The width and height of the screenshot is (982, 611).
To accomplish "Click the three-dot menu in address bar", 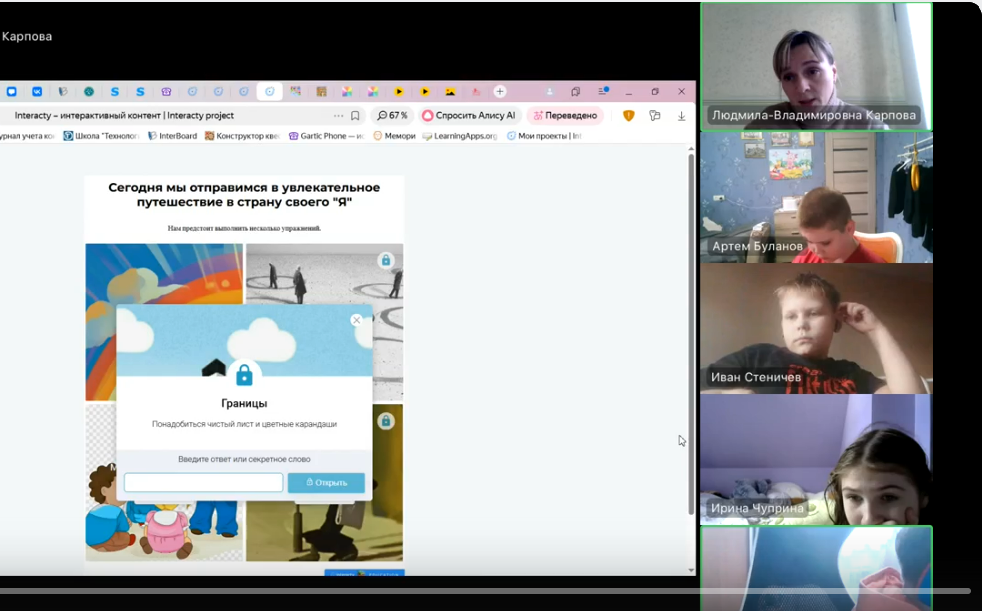I will point(336,116).
